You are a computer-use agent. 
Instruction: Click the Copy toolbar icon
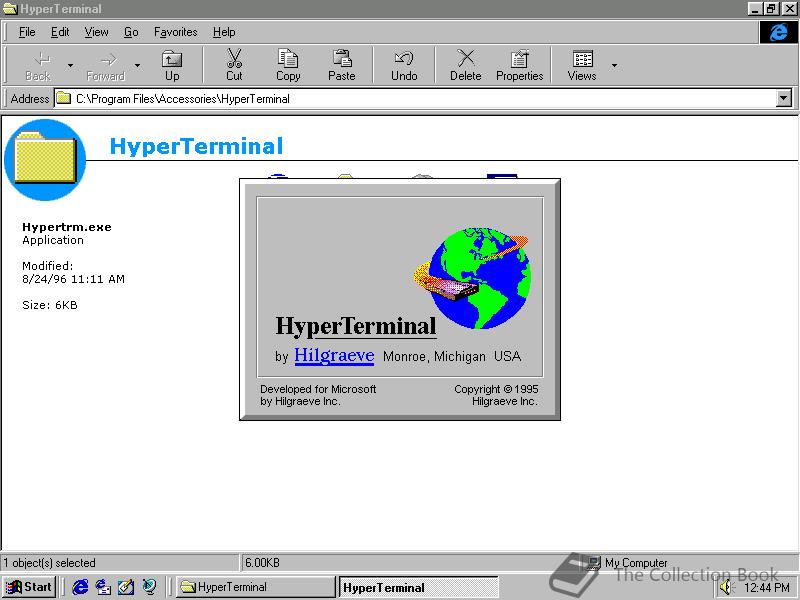(288, 59)
